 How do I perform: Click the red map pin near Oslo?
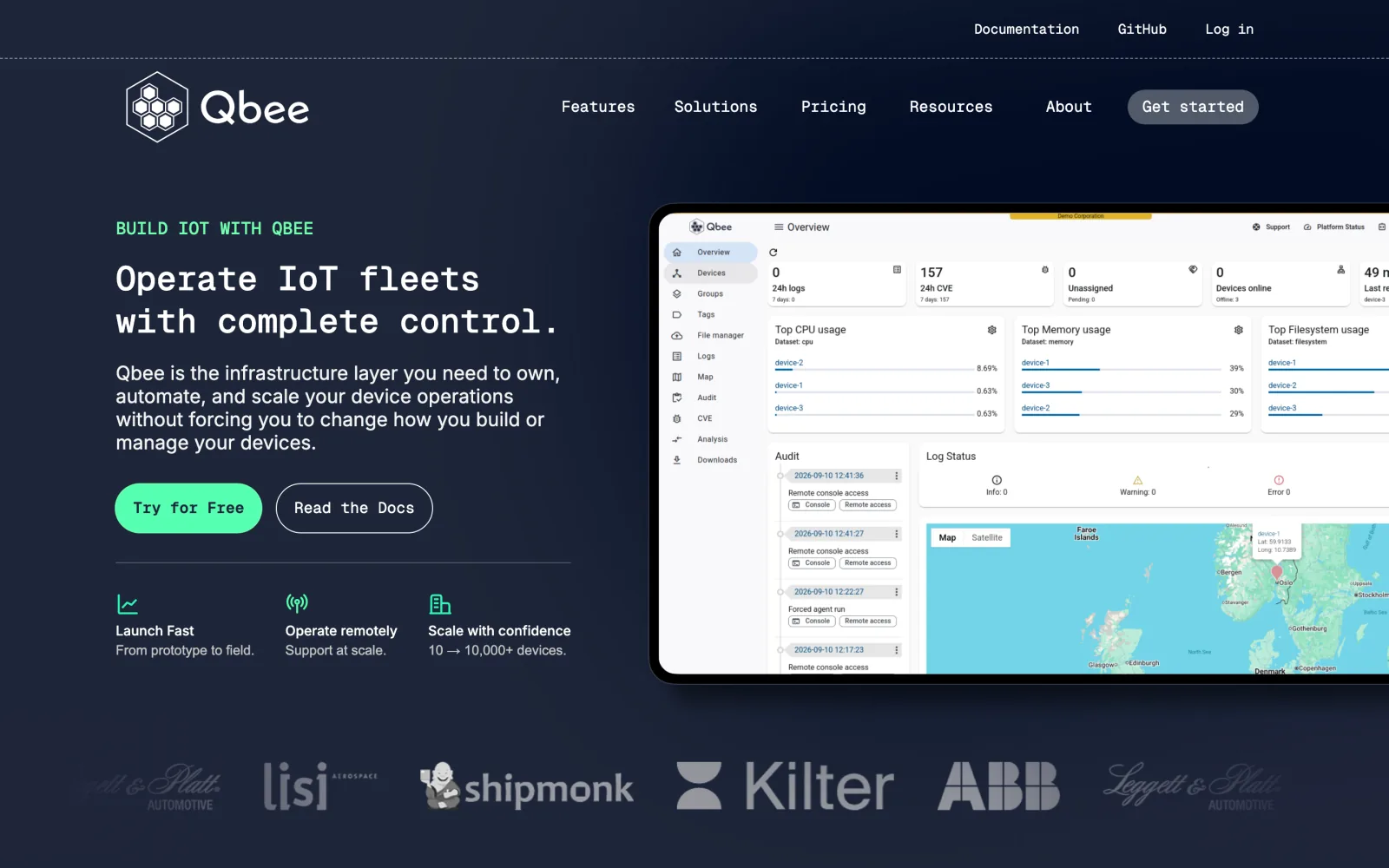click(1277, 573)
